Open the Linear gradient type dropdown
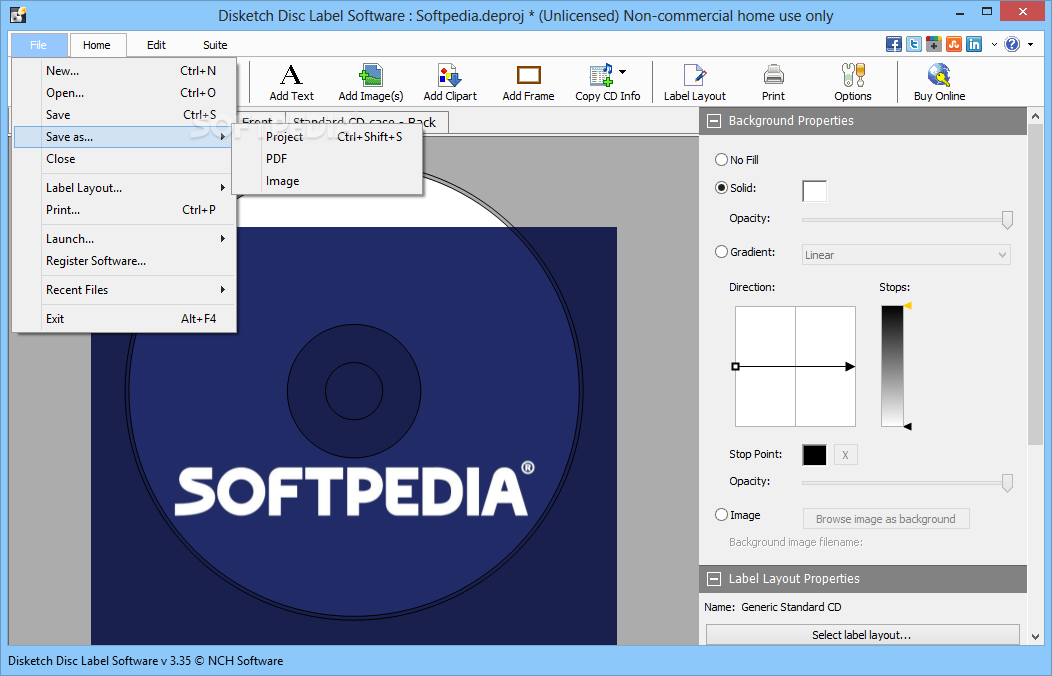Viewport: 1052px width, 676px height. (x=906, y=255)
